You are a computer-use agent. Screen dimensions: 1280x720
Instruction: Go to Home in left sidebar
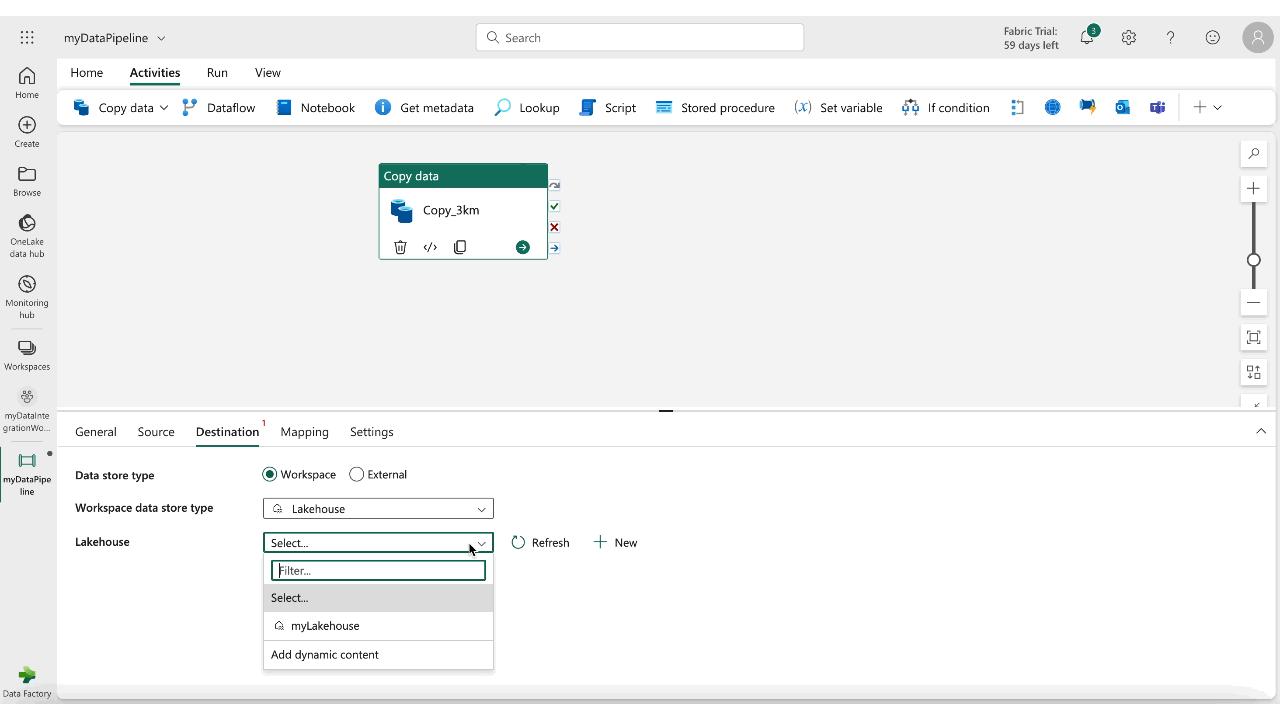[27, 83]
